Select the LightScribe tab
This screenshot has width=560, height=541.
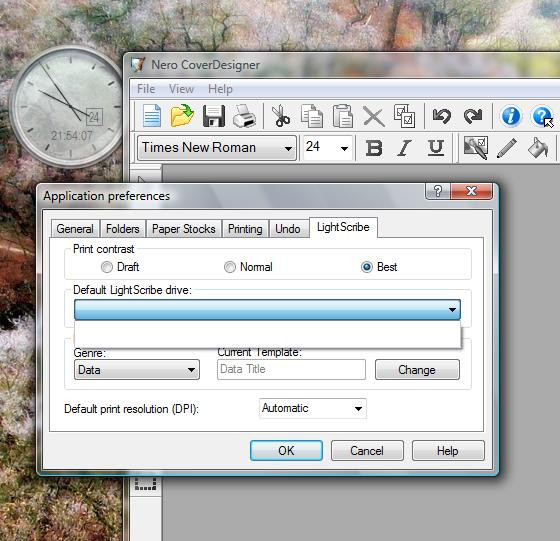[343, 227]
